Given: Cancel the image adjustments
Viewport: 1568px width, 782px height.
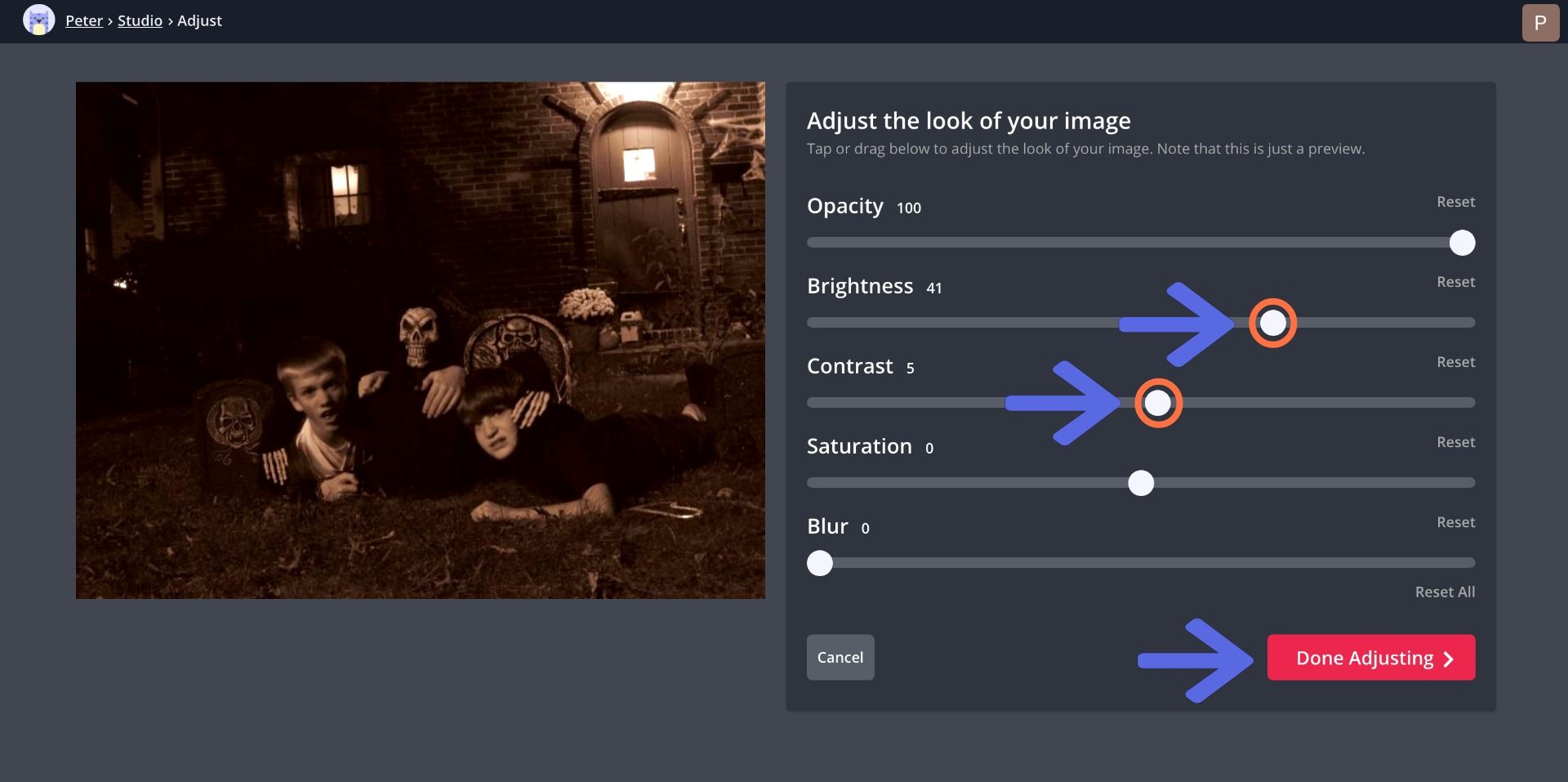Looking at the screenshot, I should pyautogui.click(x=840, y=657).
